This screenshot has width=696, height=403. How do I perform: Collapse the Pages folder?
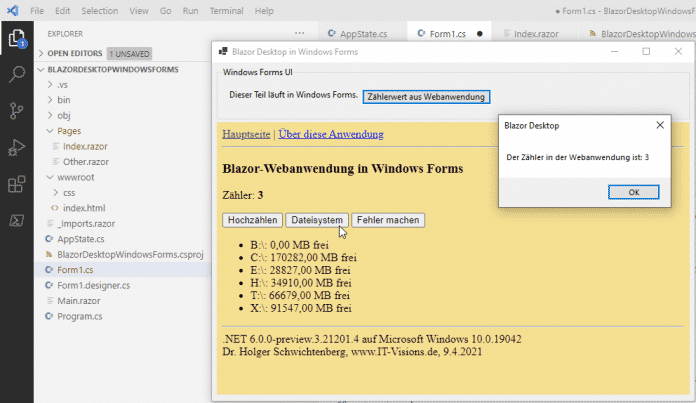tap(50, 131)
